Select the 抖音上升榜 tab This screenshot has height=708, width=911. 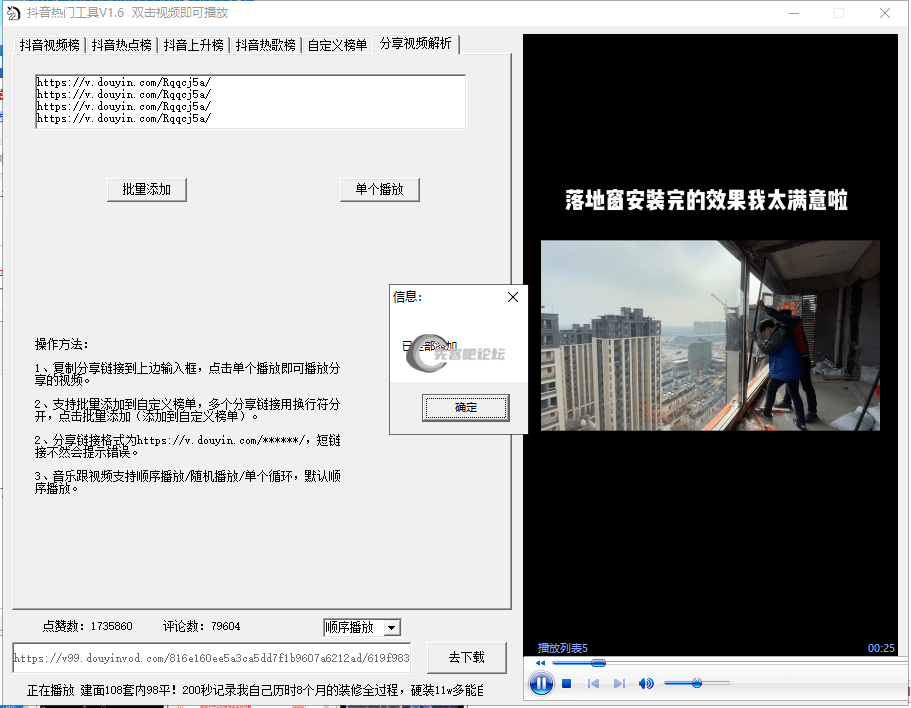point(193,45)
